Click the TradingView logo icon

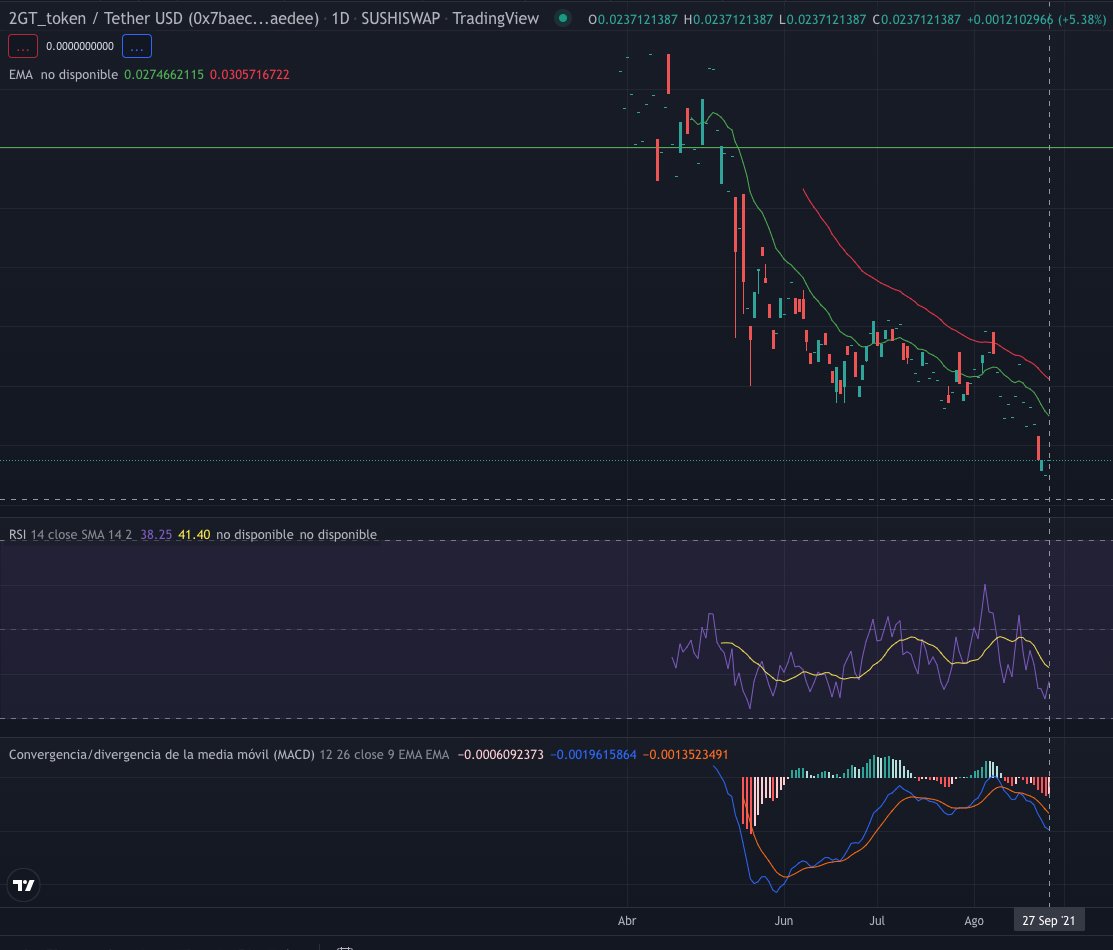[23, 885]
